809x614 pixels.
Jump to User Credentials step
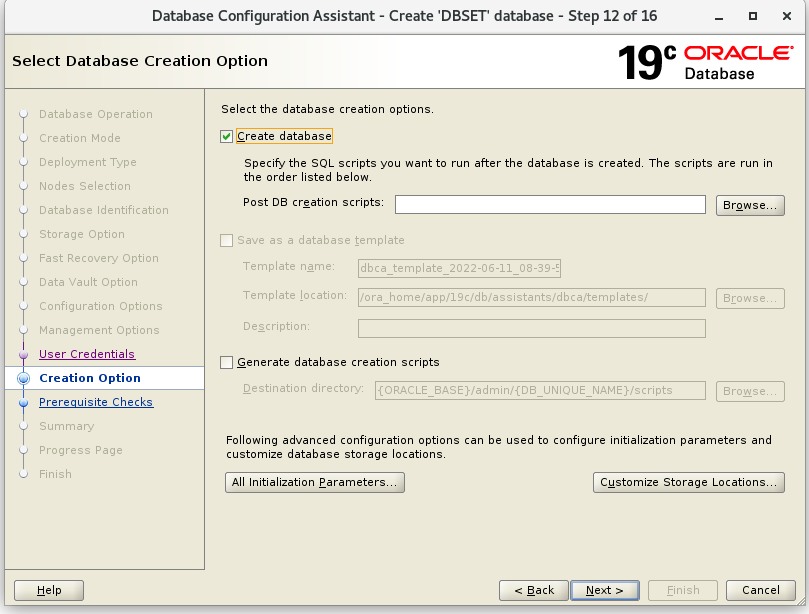pos(87,354)
